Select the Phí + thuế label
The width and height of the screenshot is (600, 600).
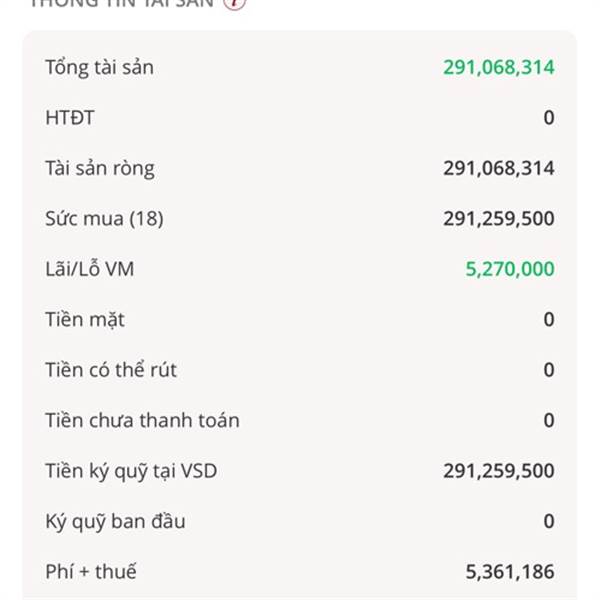[x=91, y=572]
